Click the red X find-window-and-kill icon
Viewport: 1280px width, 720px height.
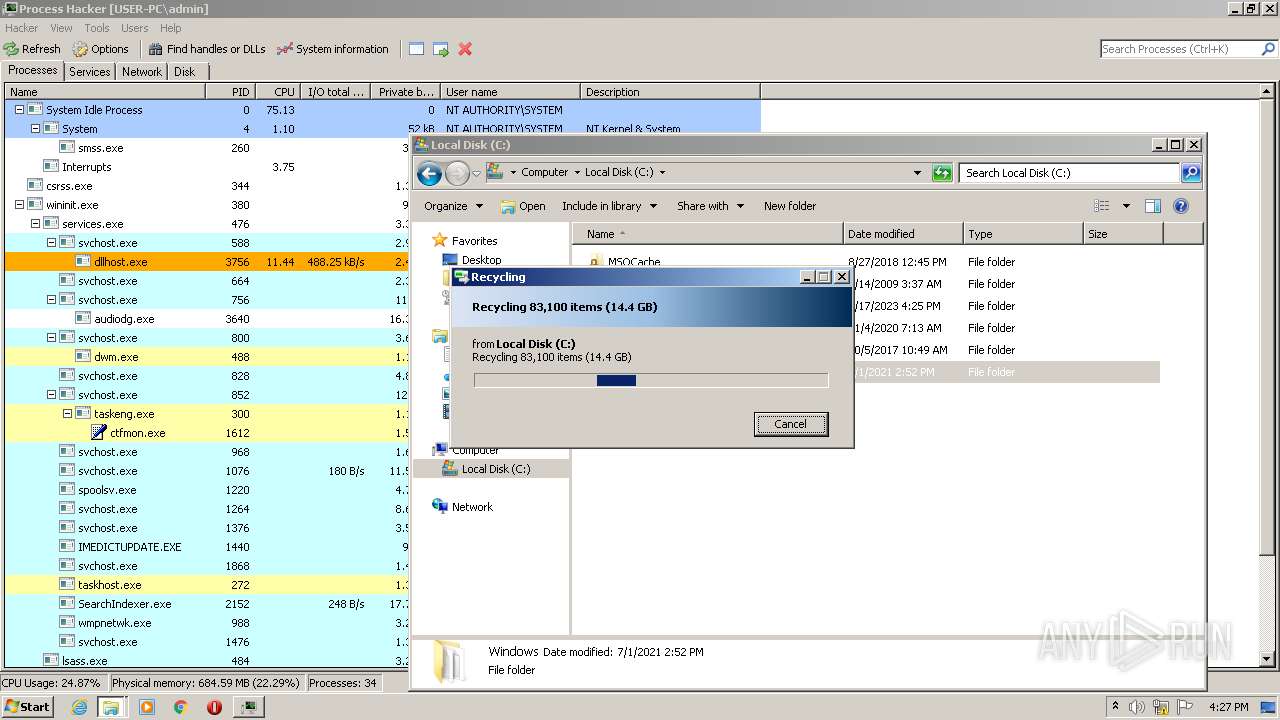[465, 49]
